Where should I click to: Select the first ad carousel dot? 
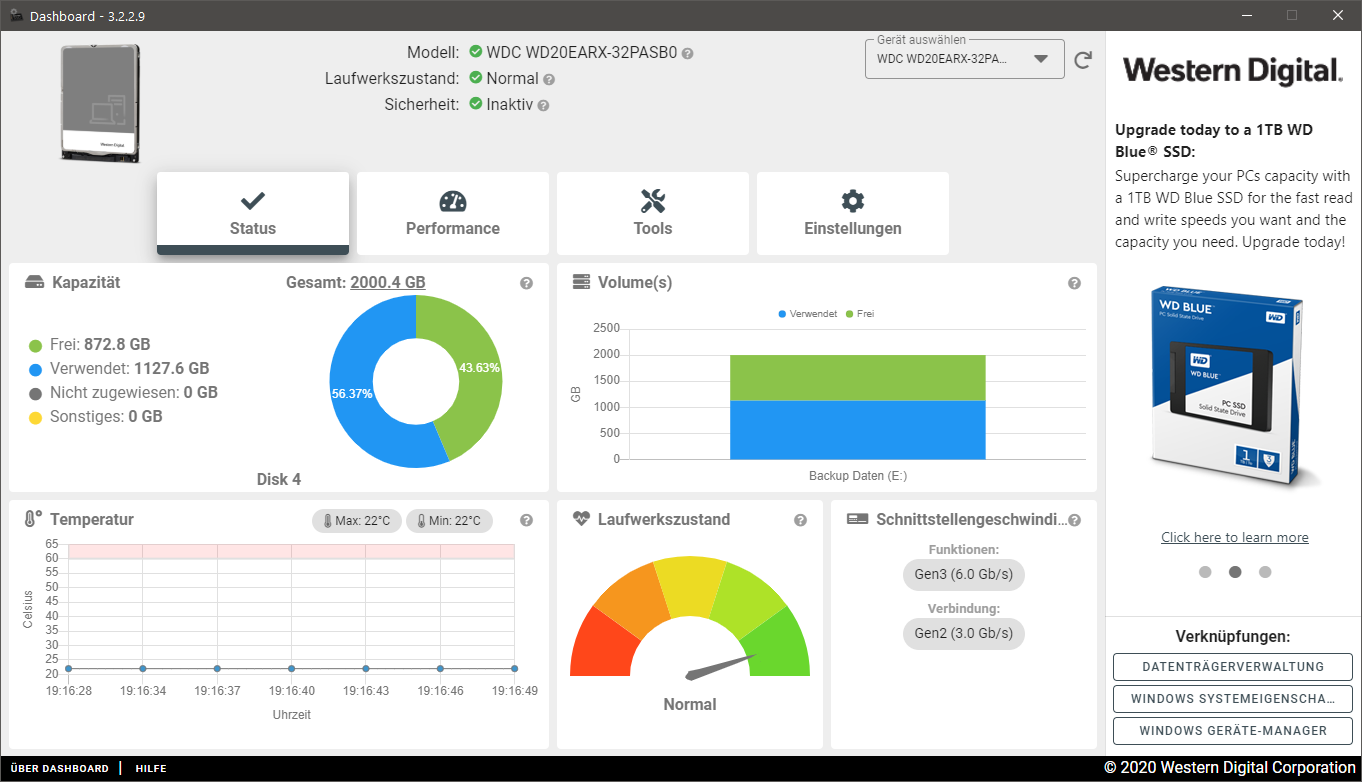1205,572
